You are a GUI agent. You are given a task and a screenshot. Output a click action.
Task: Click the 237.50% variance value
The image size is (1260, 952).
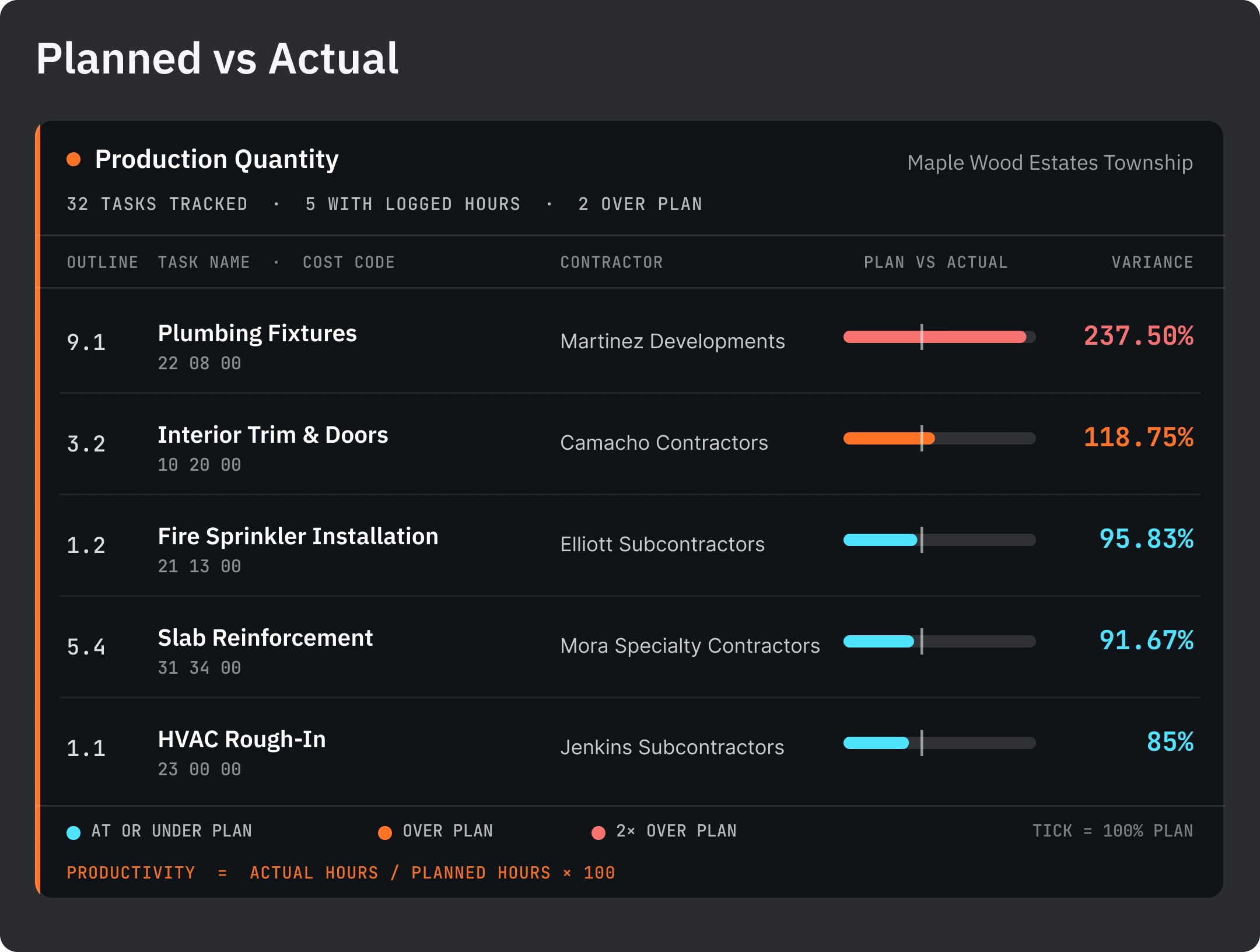[1139, 336]
